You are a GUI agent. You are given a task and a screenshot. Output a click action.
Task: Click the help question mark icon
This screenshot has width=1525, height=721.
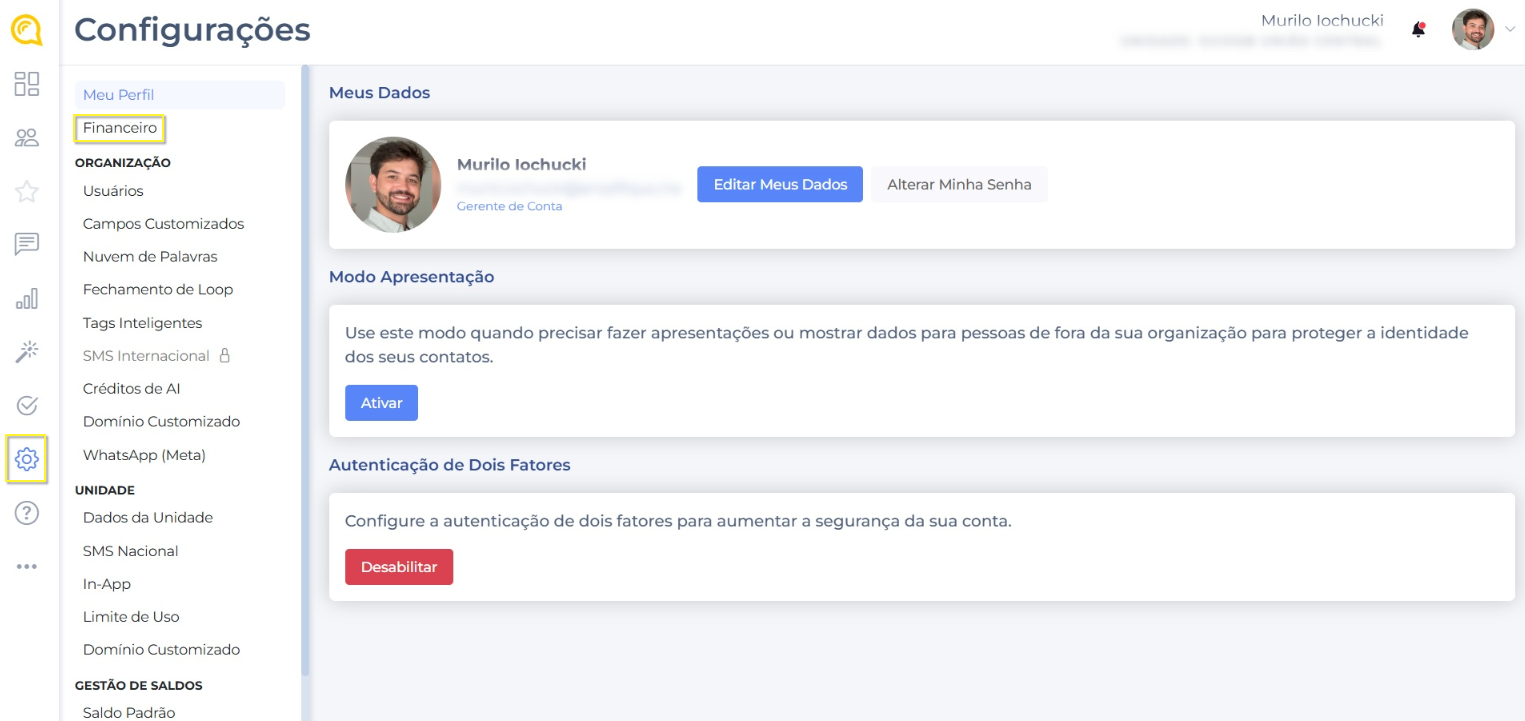pos(27,513)
